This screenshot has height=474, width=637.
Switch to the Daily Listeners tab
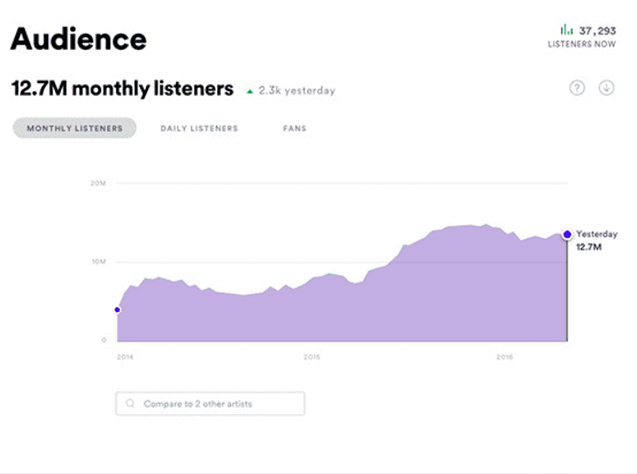tap(199, 129)
